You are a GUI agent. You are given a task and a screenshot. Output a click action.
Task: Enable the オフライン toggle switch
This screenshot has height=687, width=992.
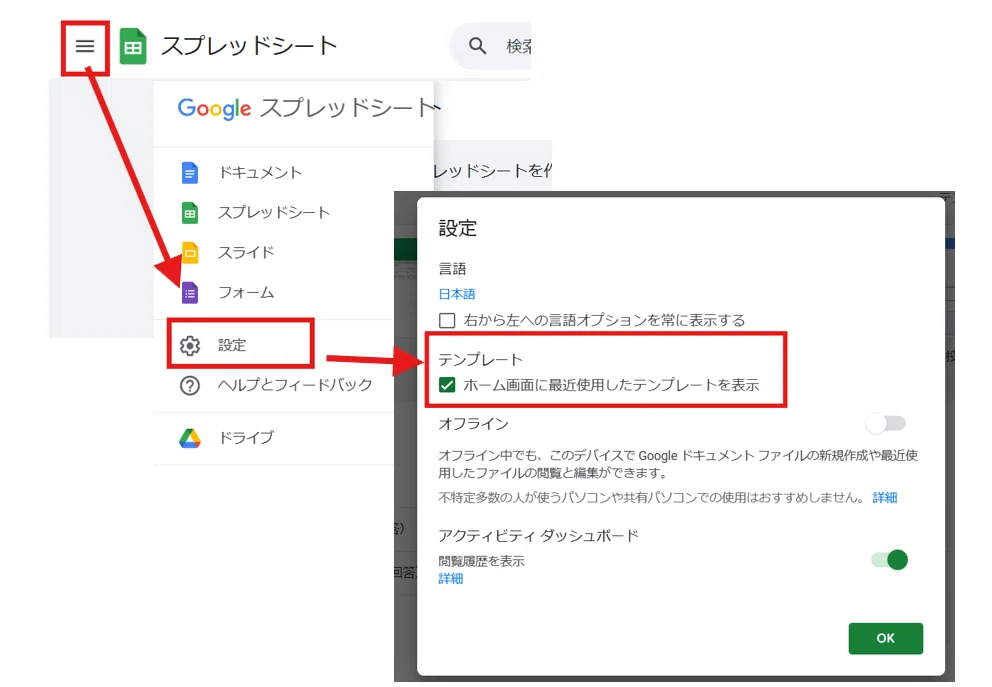(x=886, y=423)
